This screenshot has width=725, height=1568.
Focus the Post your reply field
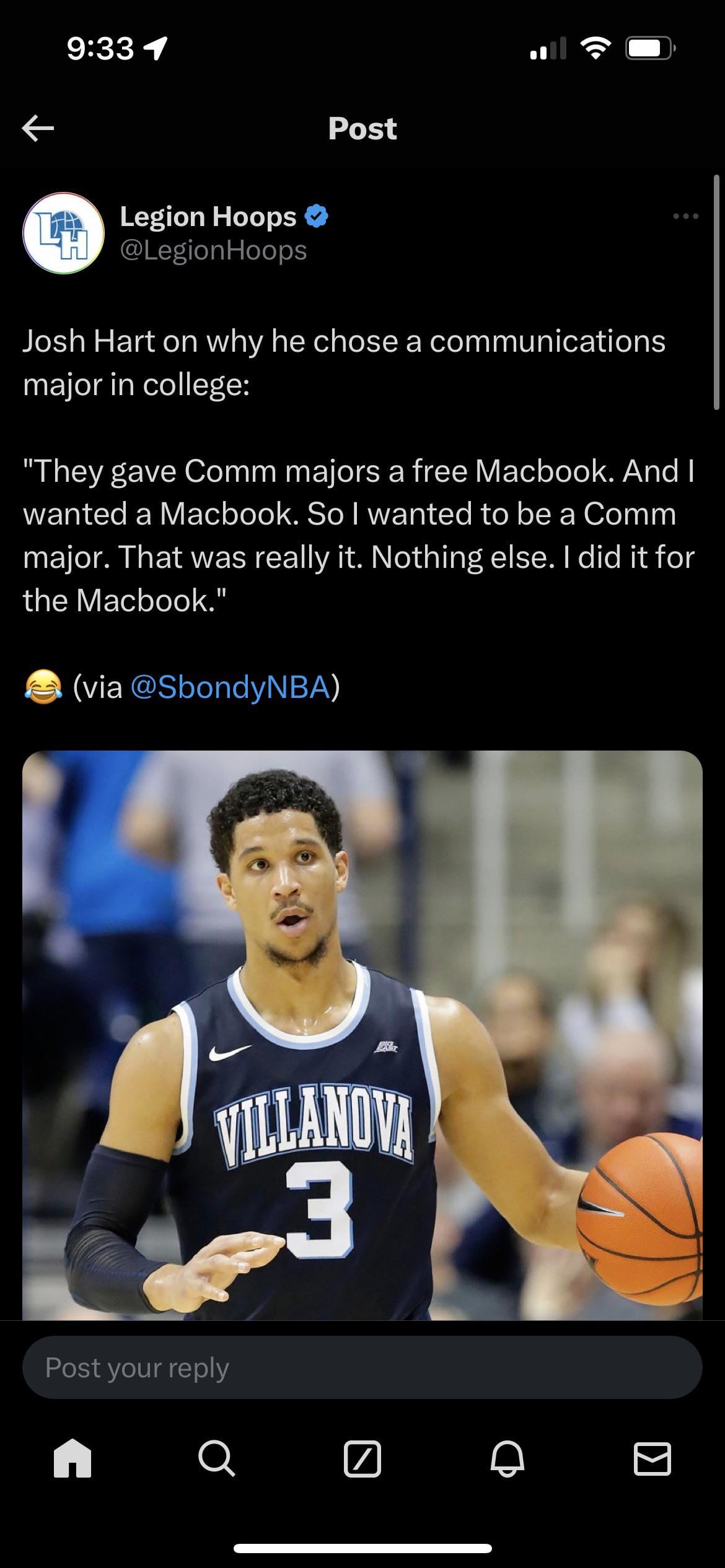tap(362, 1367)
